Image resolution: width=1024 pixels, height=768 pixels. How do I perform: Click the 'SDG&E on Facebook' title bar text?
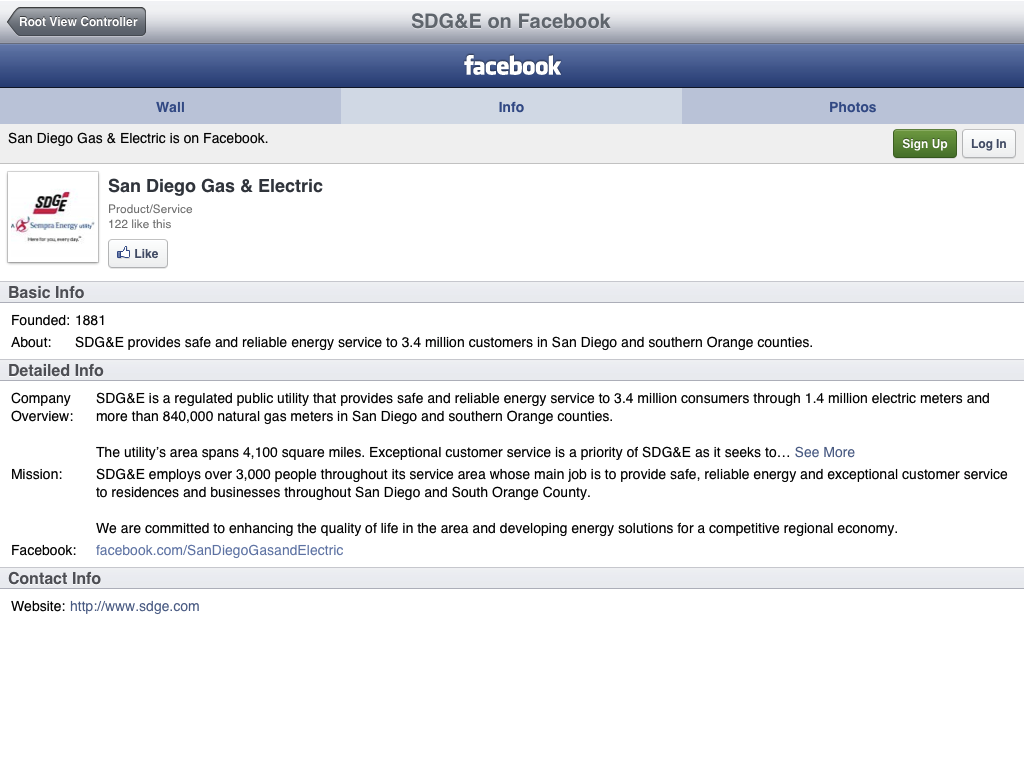coord(511,22)
